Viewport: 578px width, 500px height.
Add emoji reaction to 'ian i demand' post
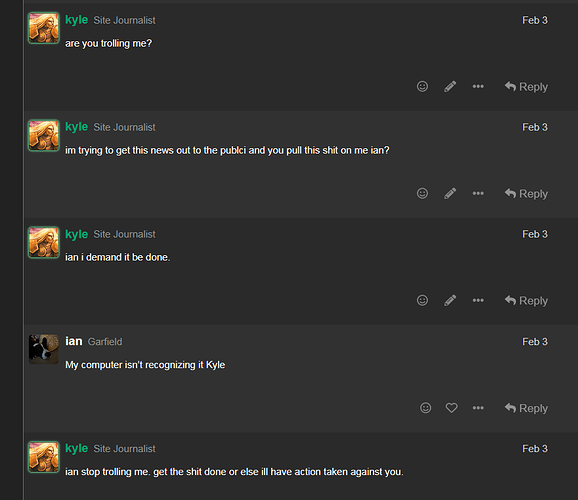click(422, 300)
